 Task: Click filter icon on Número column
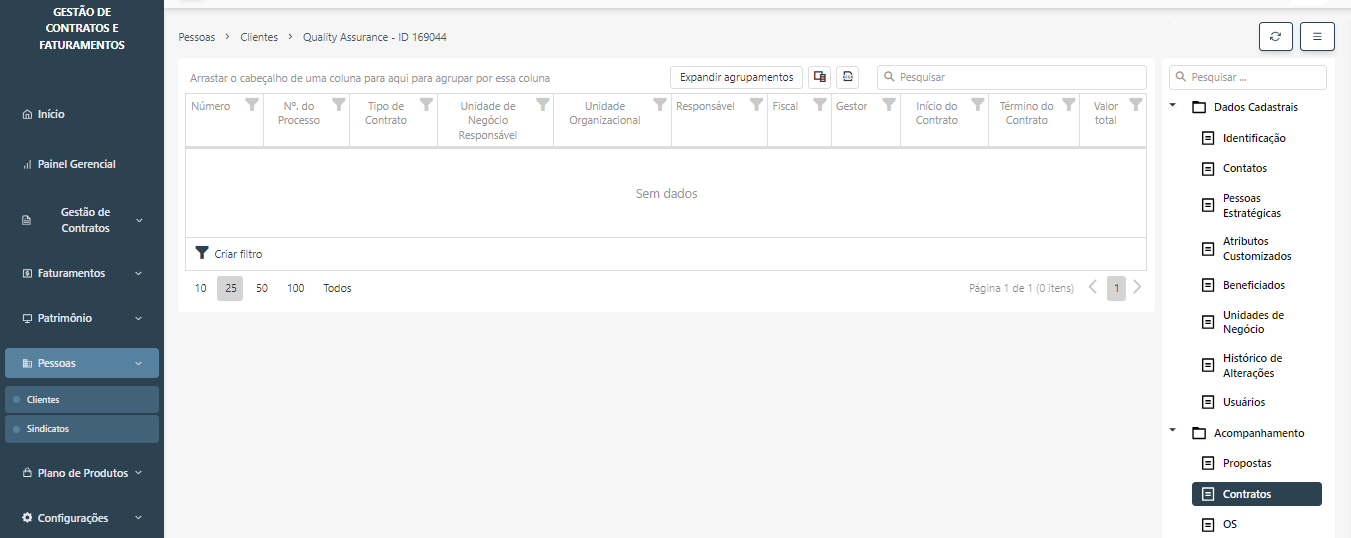point(252,104)
